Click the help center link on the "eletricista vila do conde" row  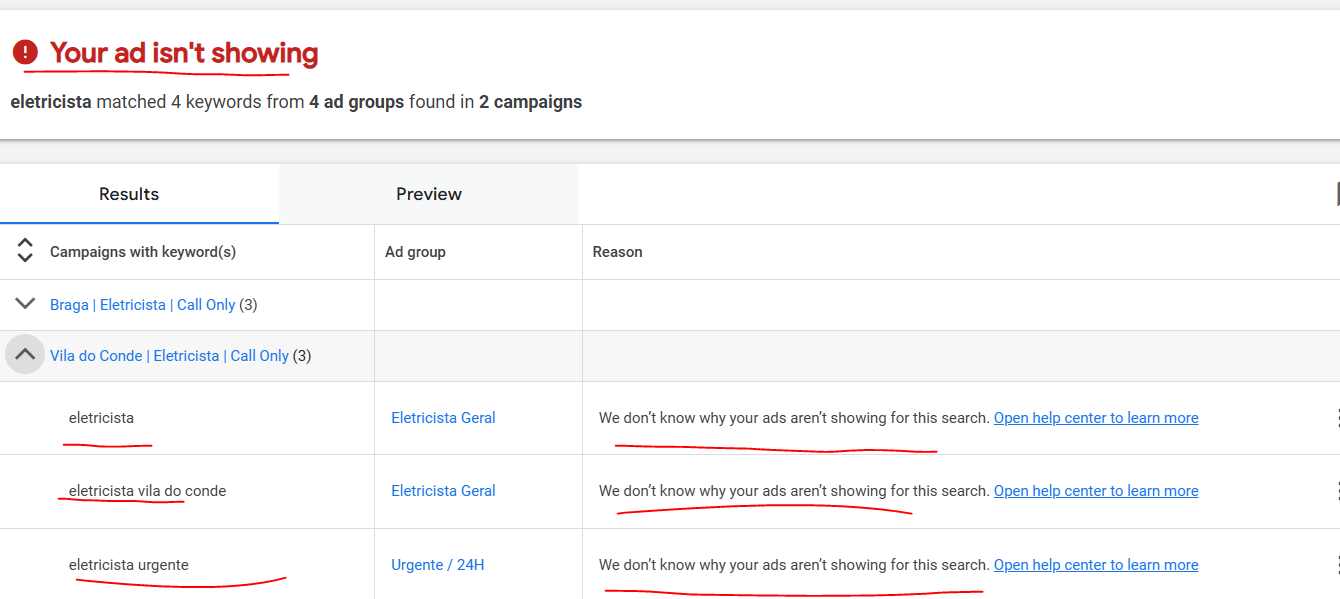click(1095, 490)
